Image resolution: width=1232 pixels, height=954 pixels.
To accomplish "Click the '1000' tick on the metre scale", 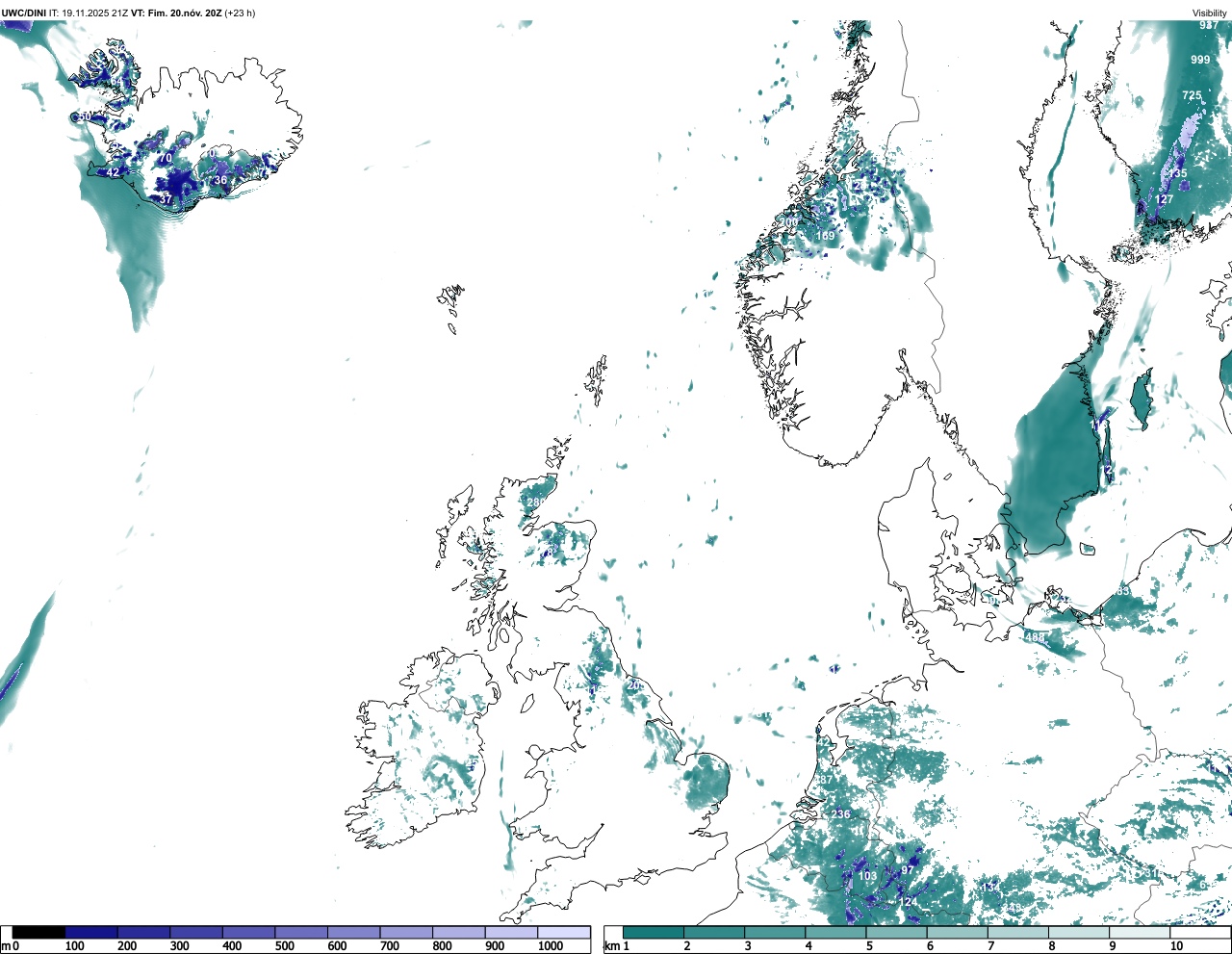I will pos(551,946).
